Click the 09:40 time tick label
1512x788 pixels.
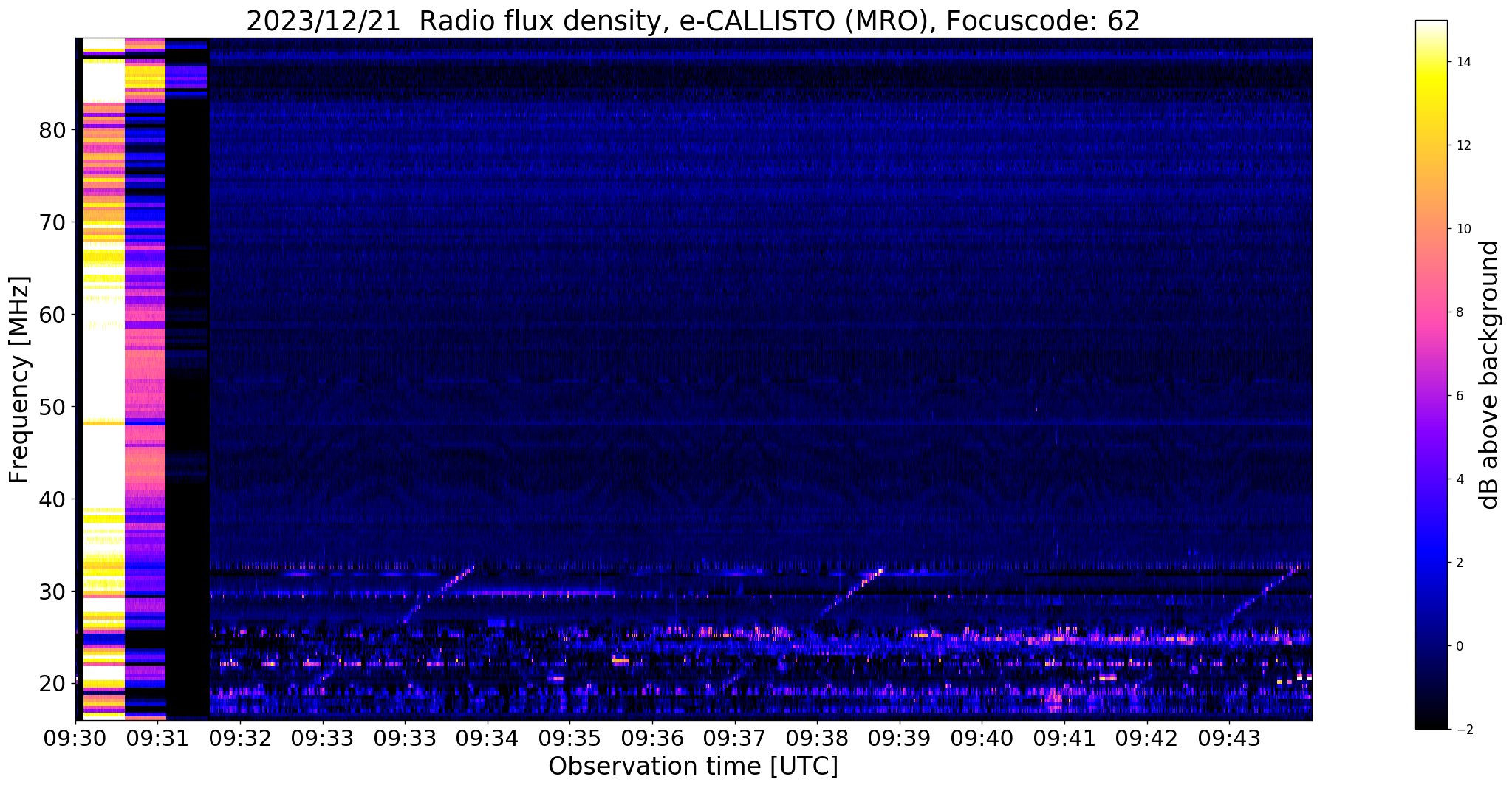click(982, 738)
